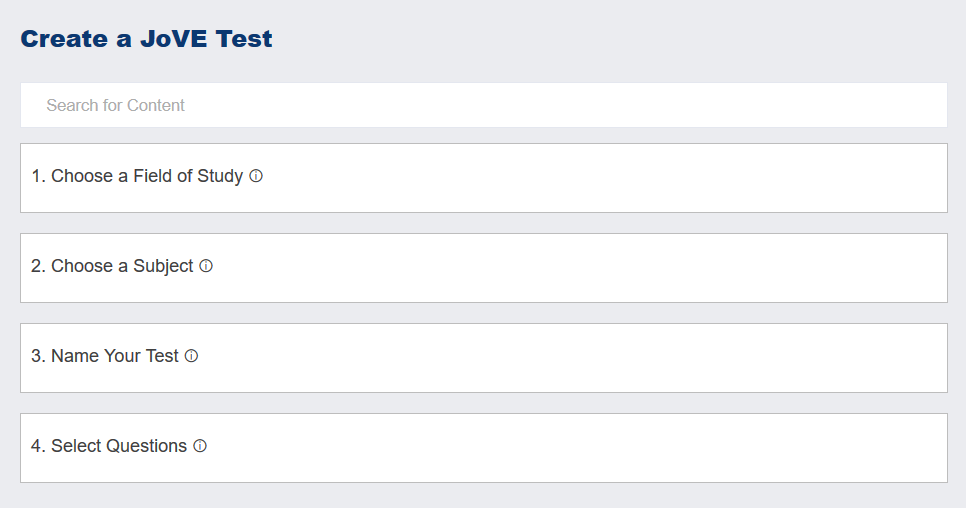
Task: Click the 'Create a JoVE Test' heading
Action: (x=146, y=39)
